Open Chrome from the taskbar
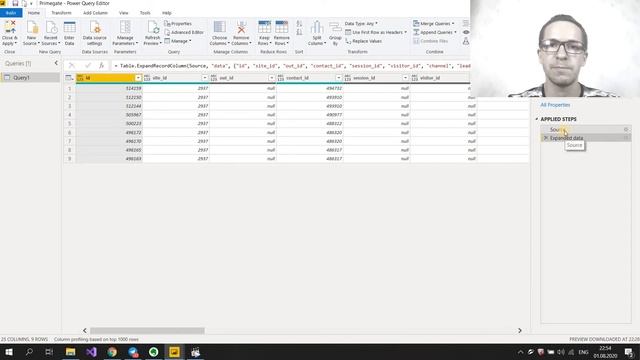Image resolution: width=640 pixels, height=360 pixels. (x=112, y=352)
